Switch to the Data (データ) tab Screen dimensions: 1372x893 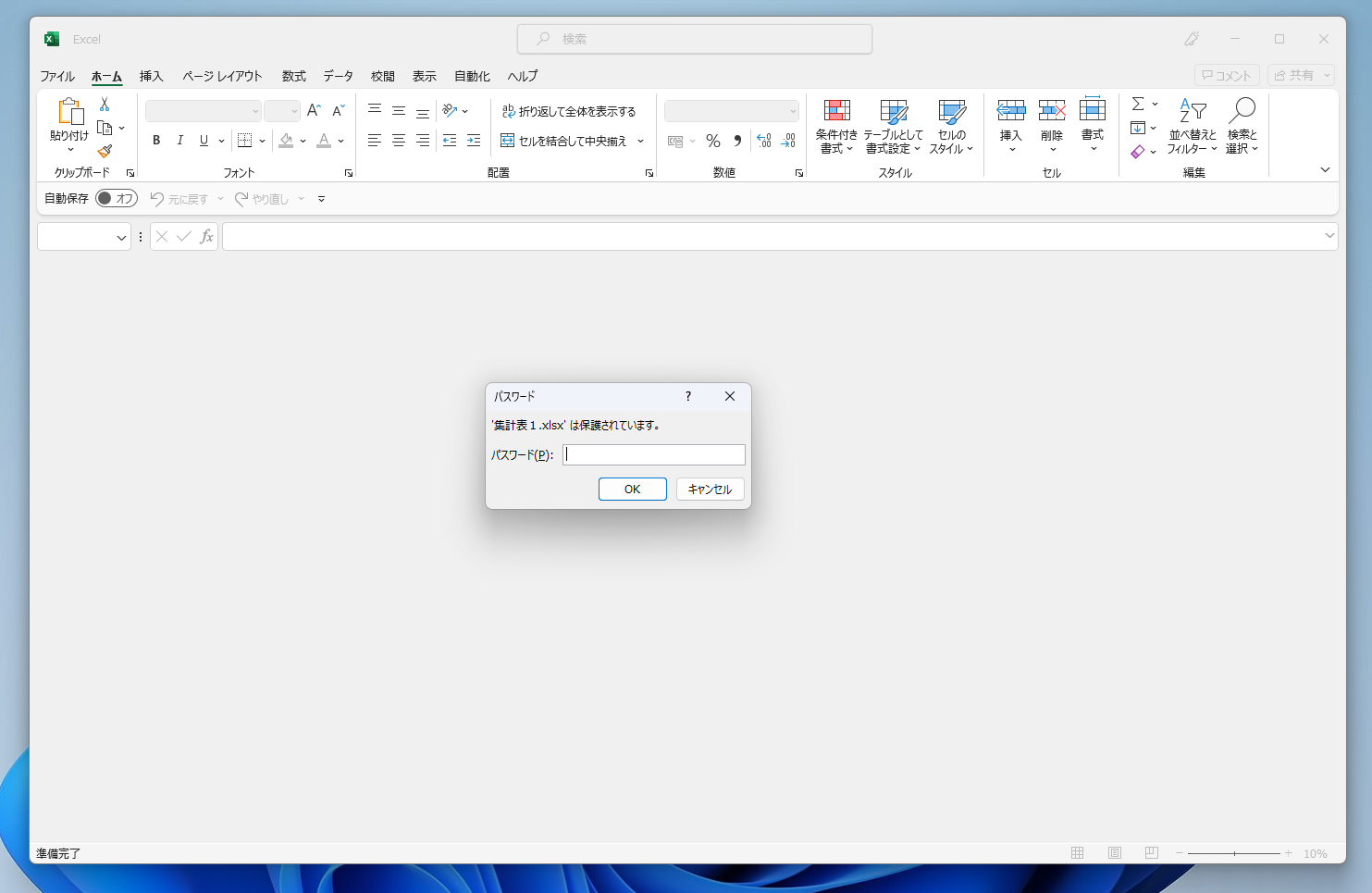pyautogui.click(x=338, y=76)
